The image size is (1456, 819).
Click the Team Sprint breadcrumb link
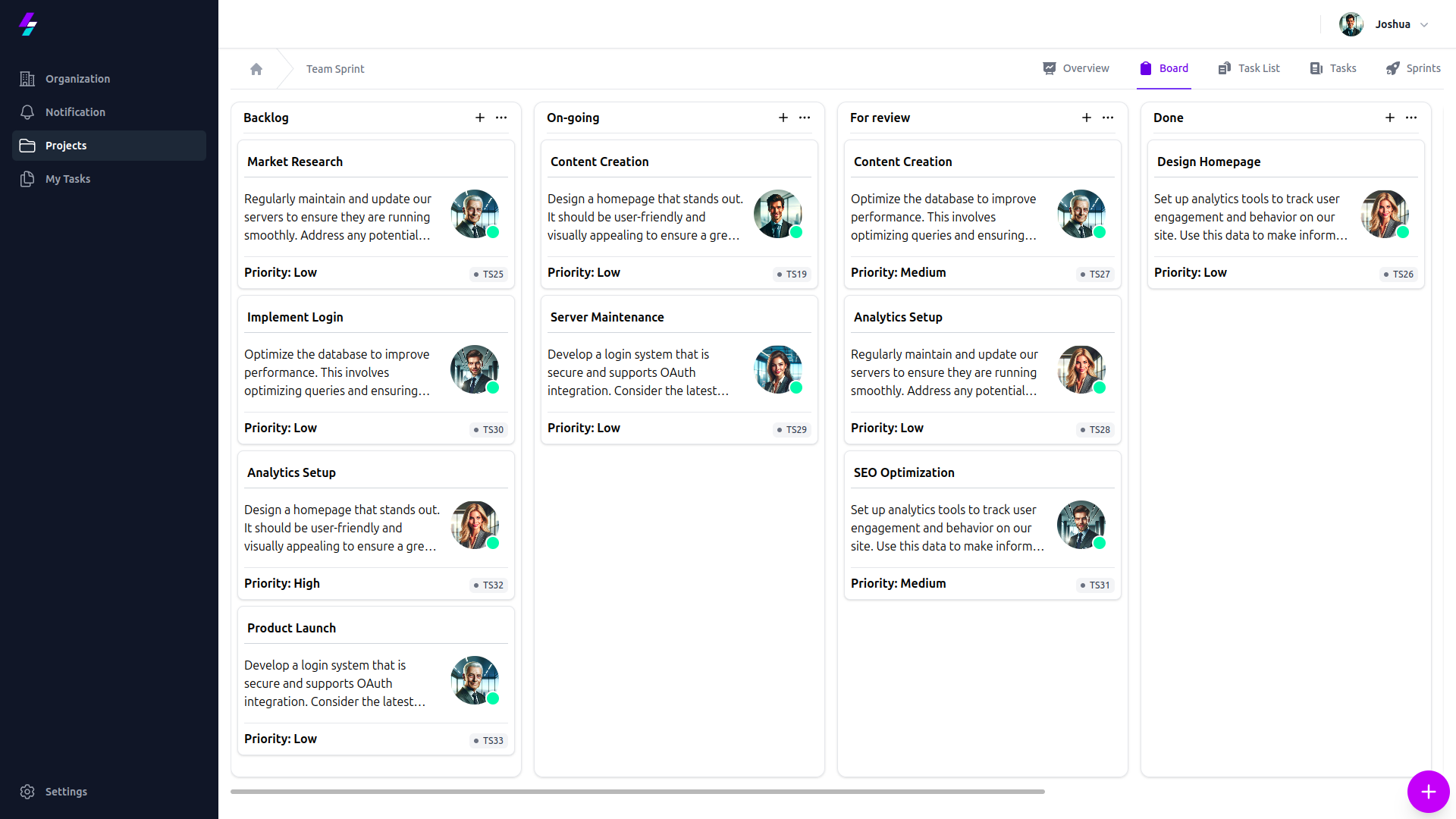tap(335, 69)
